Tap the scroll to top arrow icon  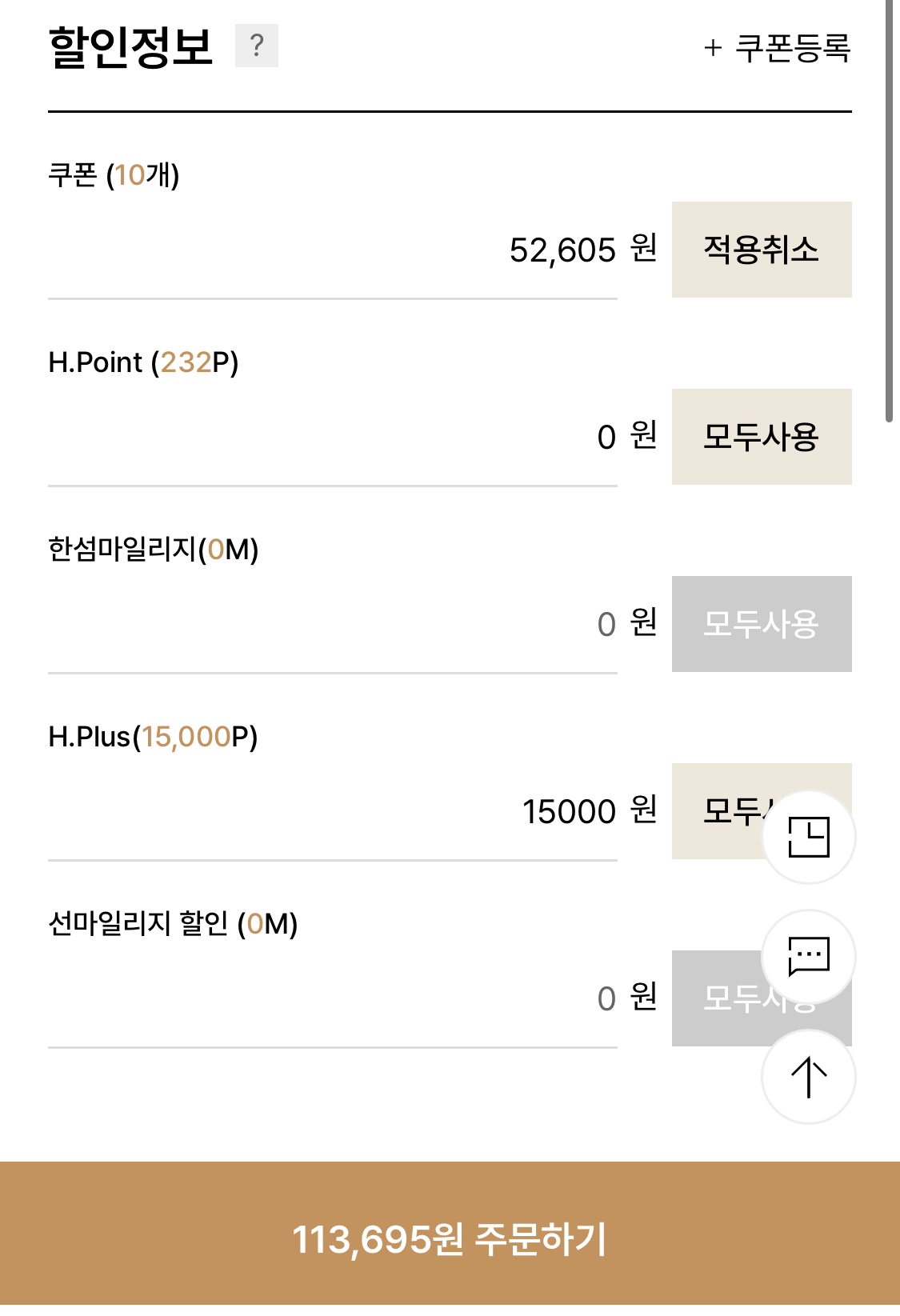pyautogui.click(x=808, y=1077)
